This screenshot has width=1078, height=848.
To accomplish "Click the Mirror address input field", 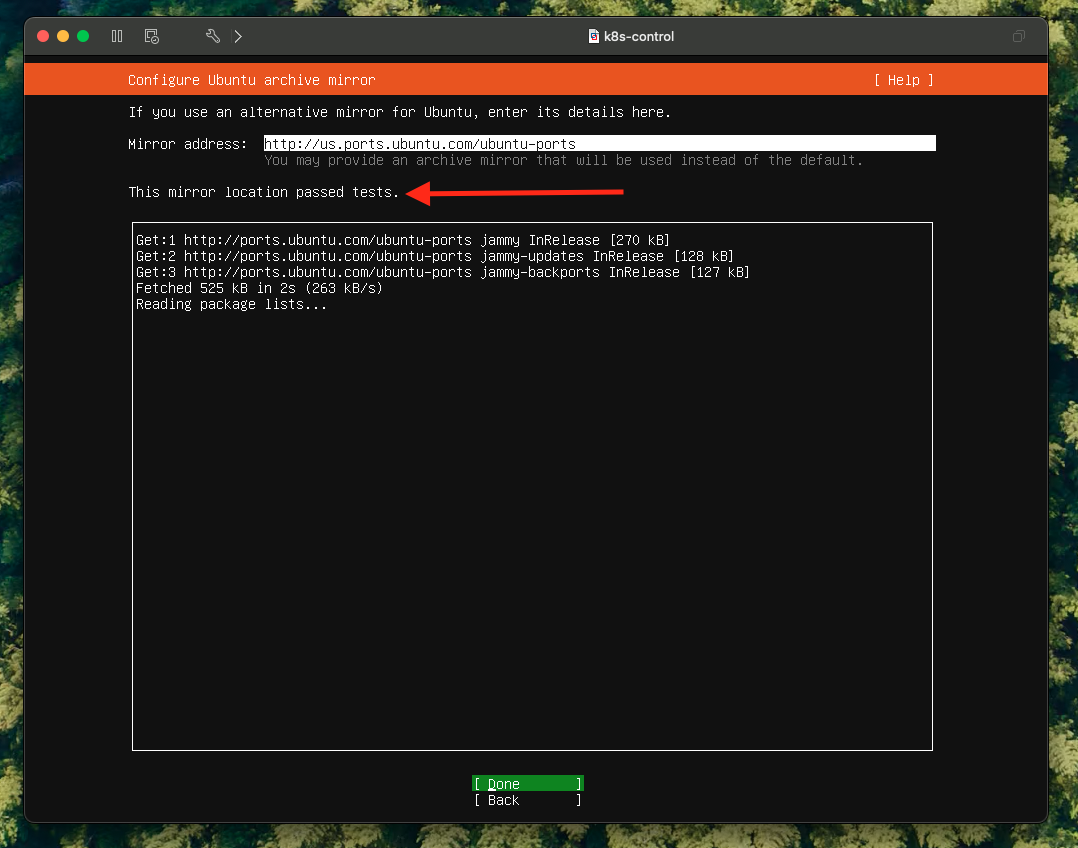I will pyautogui.click(x=599, y=144).
